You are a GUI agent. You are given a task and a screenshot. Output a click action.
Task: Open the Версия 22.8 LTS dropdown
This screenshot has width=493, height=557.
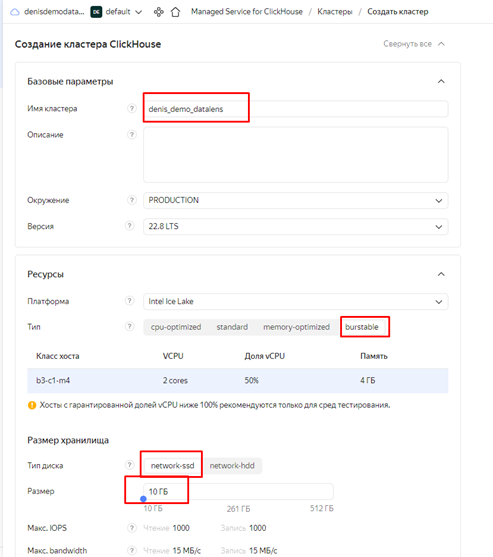[x=296, y=227]
